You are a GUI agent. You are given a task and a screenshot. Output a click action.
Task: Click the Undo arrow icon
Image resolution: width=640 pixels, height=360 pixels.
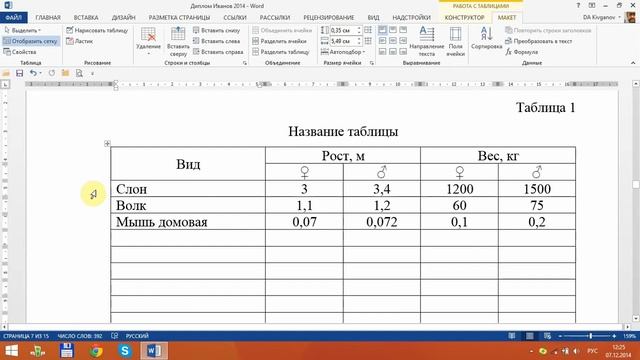click(x=33, y=73)
